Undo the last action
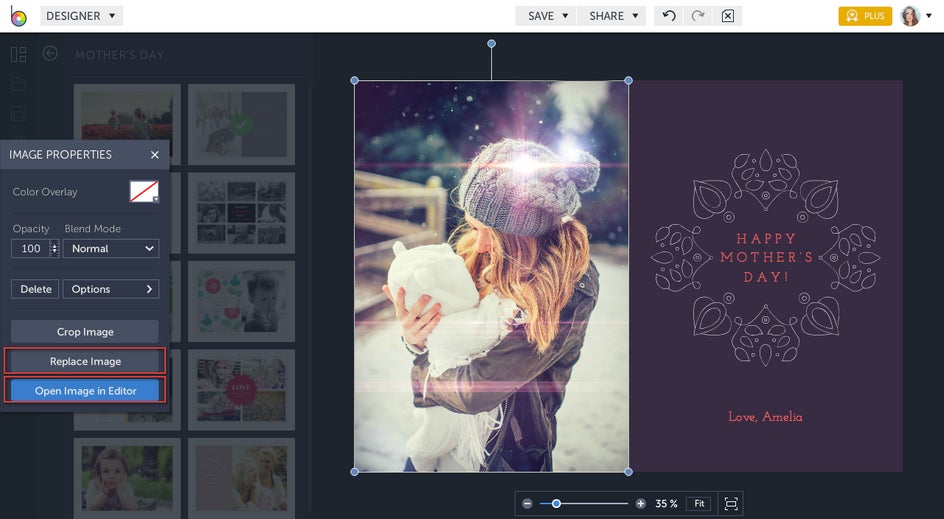The image size is (944, 519). [669, 16]
